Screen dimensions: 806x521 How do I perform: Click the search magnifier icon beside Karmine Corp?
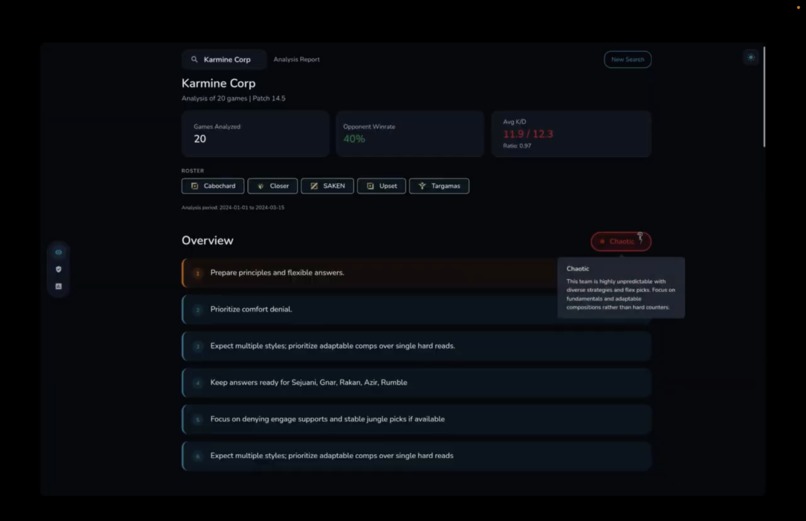click(194, 60)
